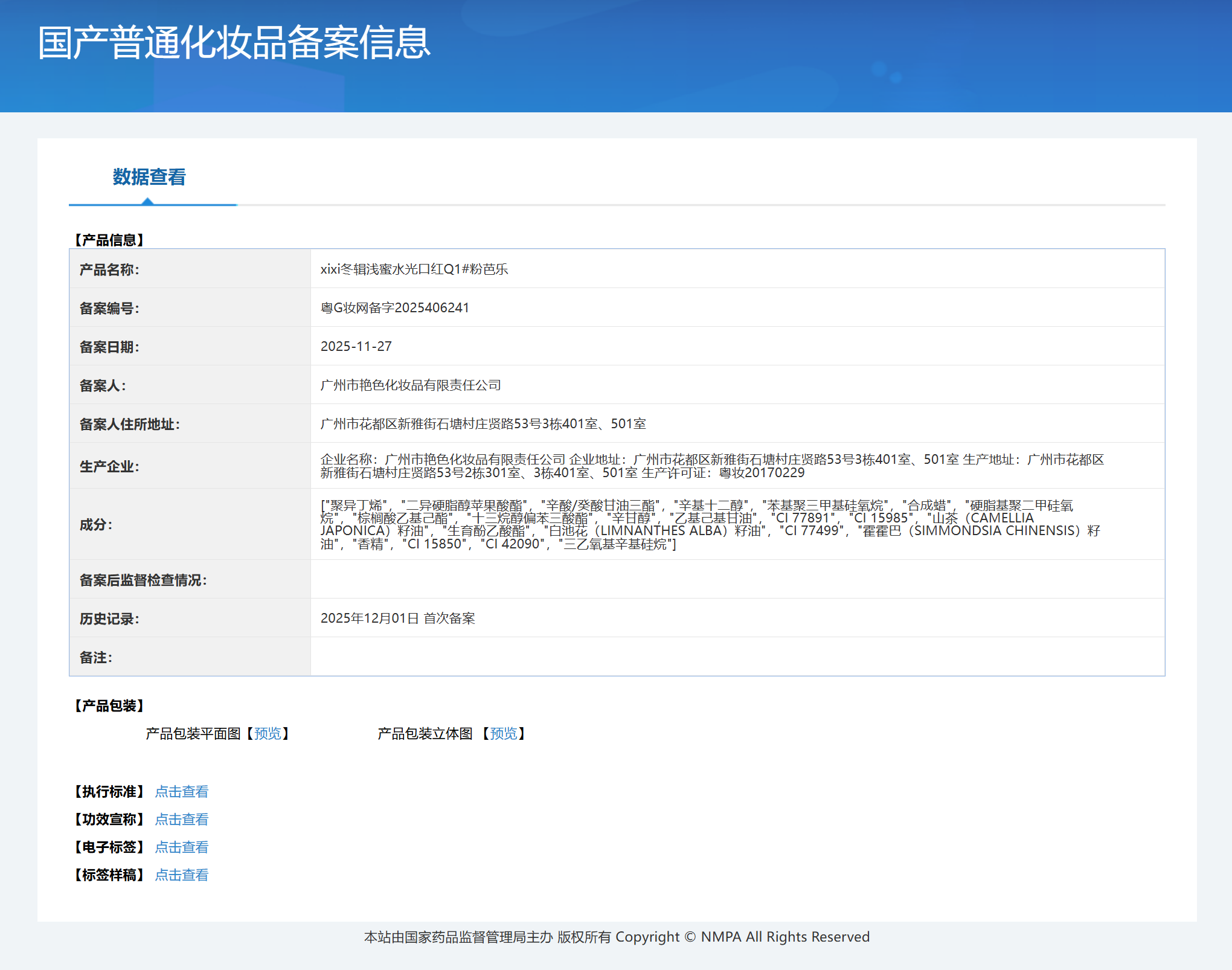Image resolution: width=1232 pixels, height=970 pixels.
Task: Click the filing date 2025-11-27
Action: (356, 346)
